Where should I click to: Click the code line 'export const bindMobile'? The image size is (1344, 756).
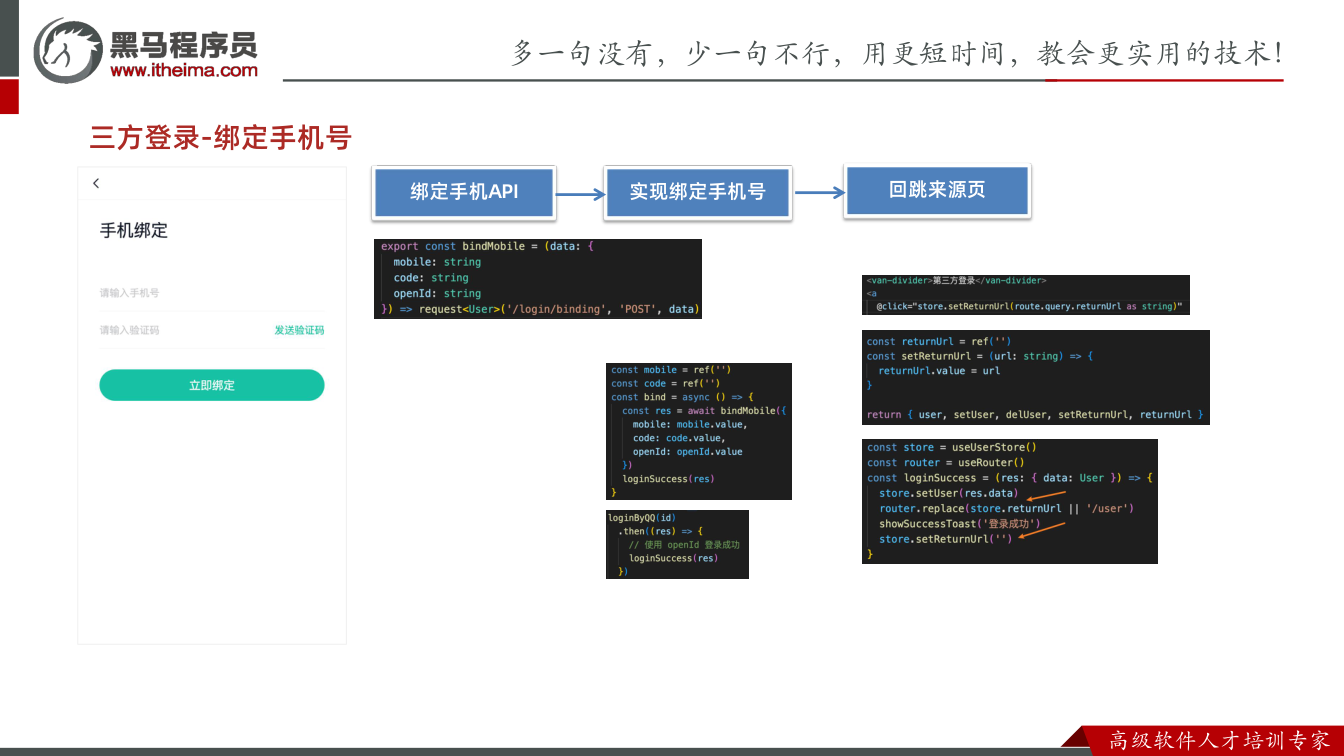[x=488, y=246]
